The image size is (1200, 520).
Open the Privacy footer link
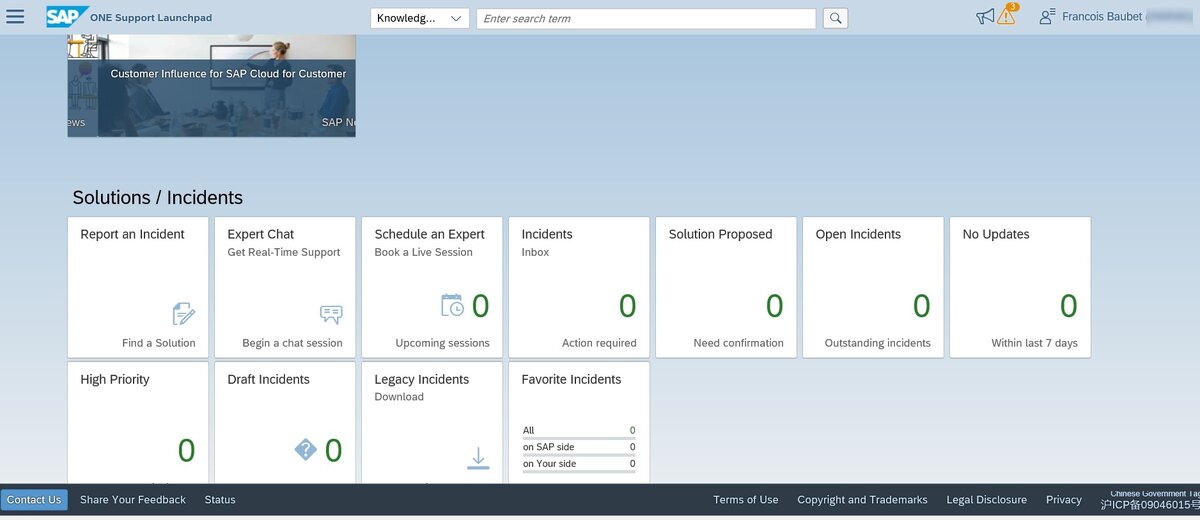click(x=1064, y=500)
